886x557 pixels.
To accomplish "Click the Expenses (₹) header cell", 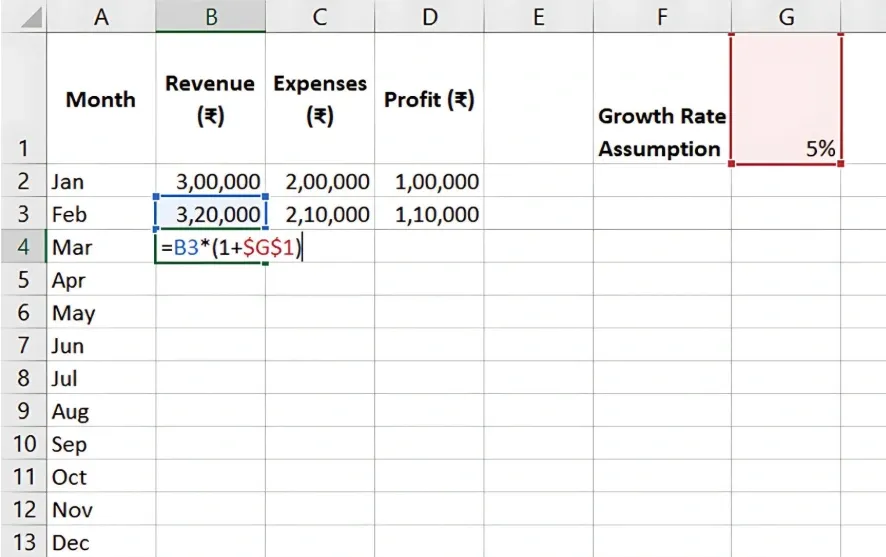I will pyautogui.click(x=320, y=99).
